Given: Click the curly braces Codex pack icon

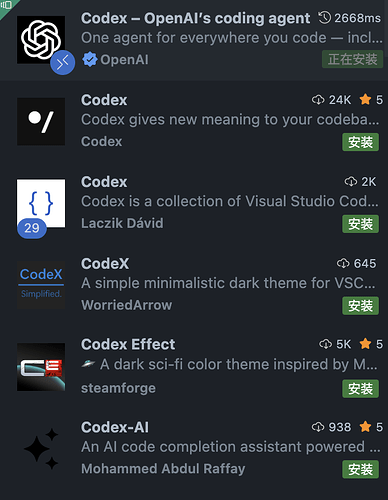Looking at the screenshot, I should 41,203.
